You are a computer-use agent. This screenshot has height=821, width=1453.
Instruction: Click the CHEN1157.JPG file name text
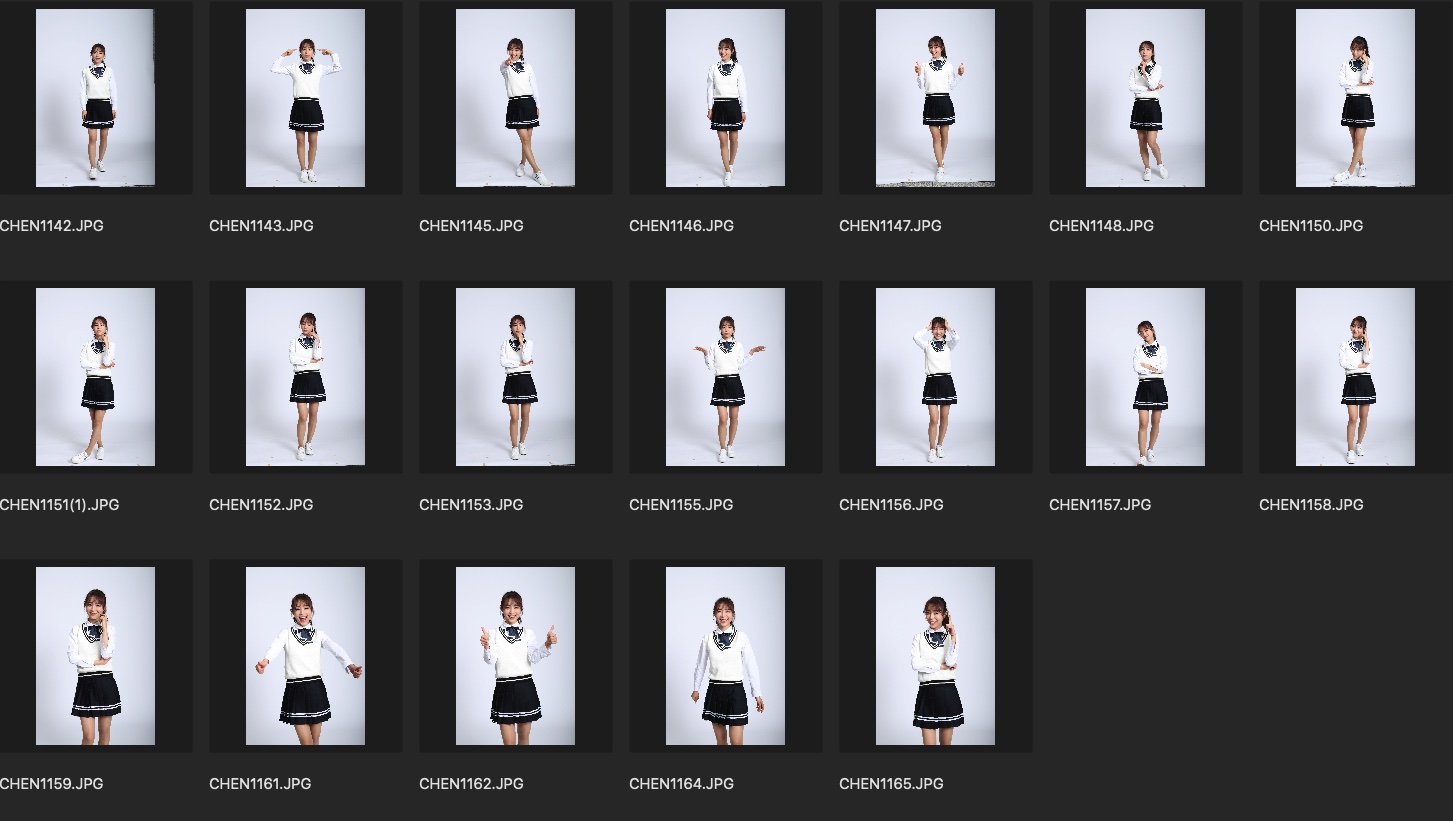click(x=1100, y=505)
